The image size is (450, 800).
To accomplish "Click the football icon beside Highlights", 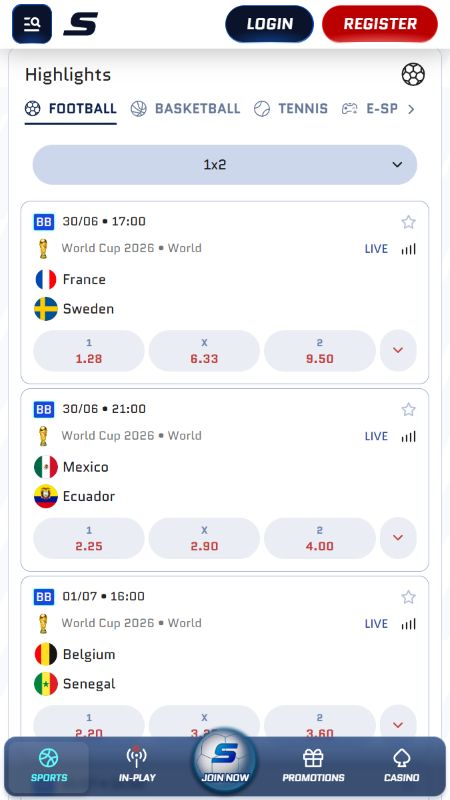I will point(413,74).
